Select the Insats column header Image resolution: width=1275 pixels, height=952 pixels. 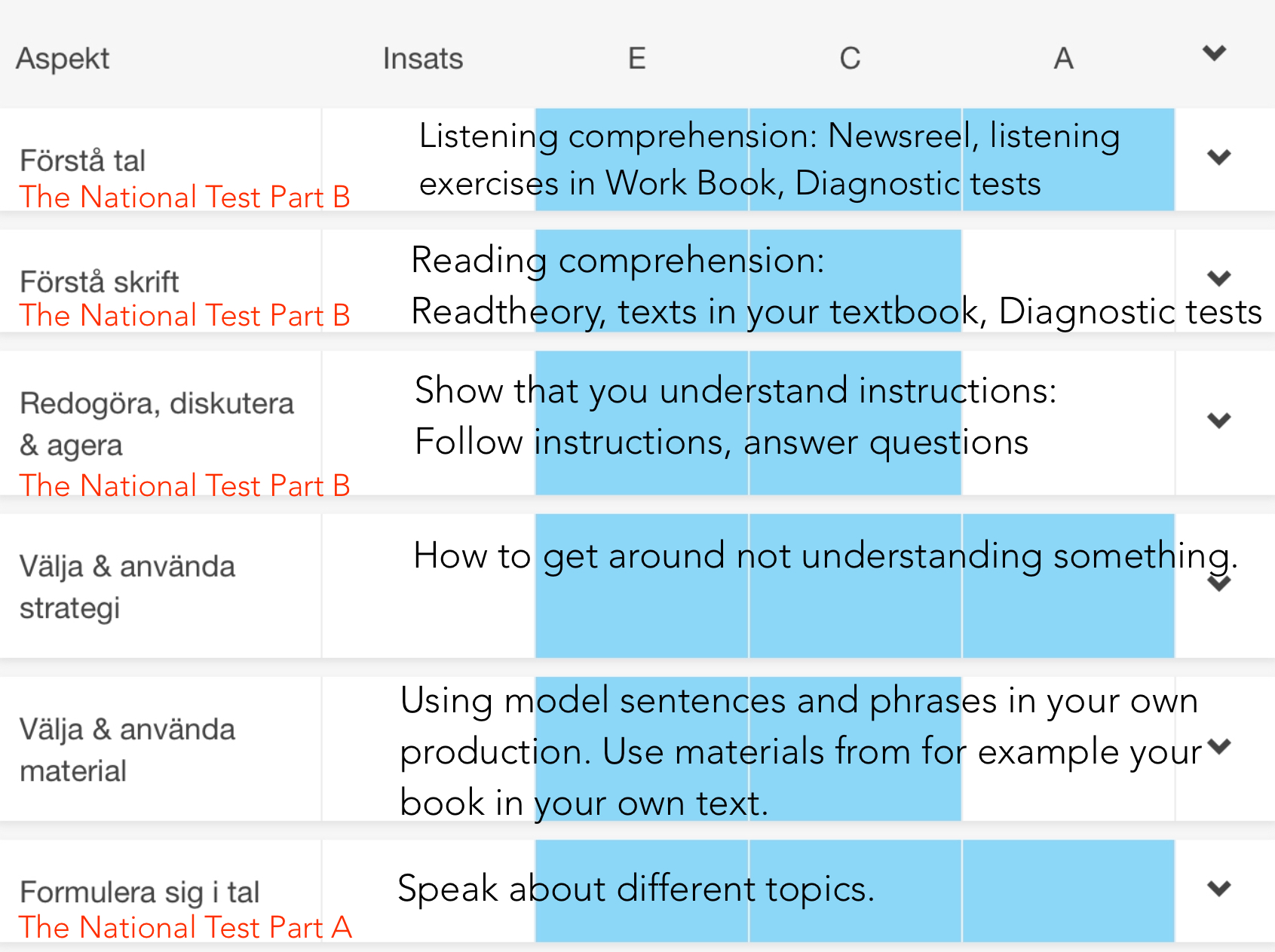[423, 59]
